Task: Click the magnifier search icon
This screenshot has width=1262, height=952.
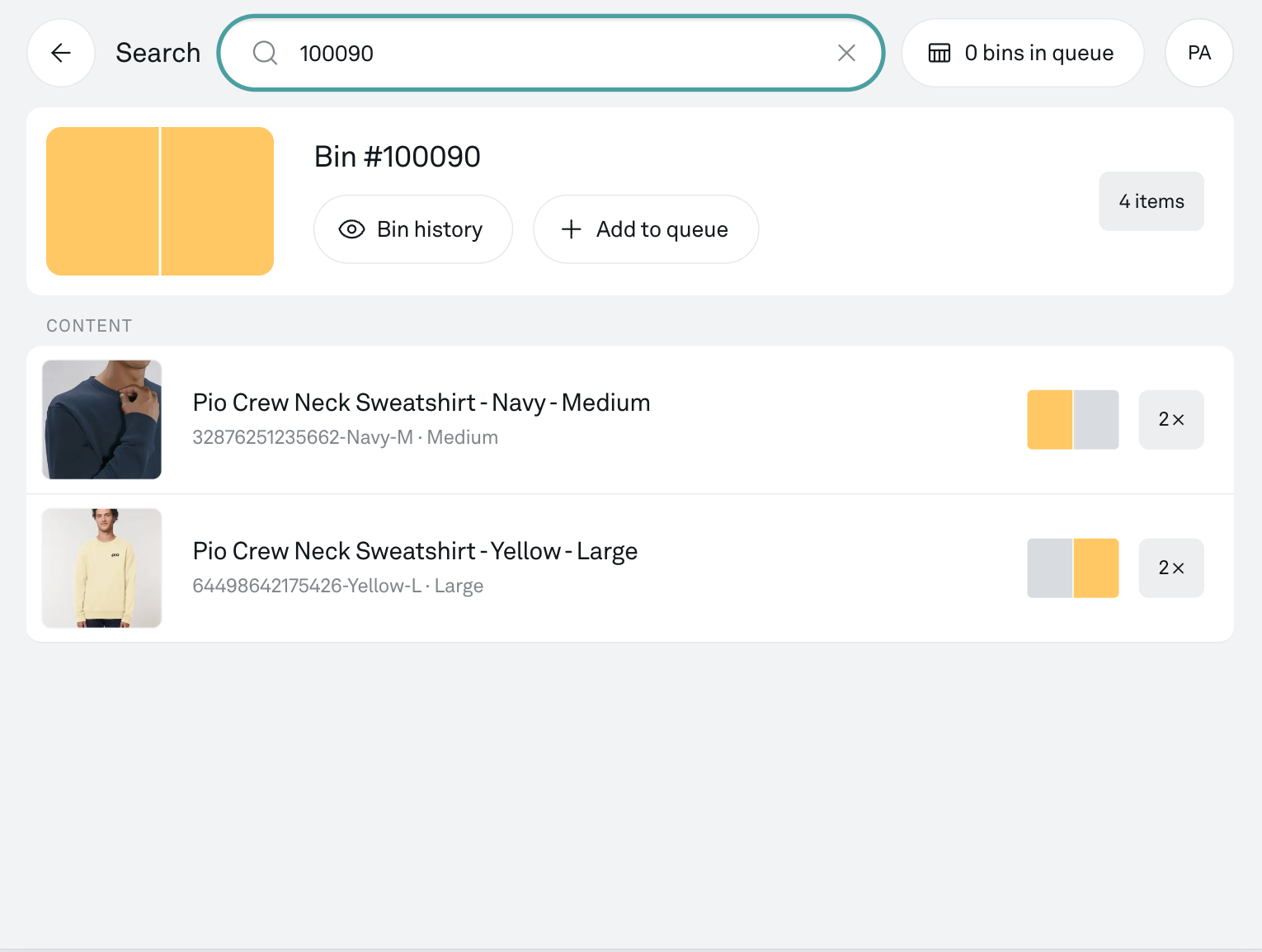Action: click(265, 53)
